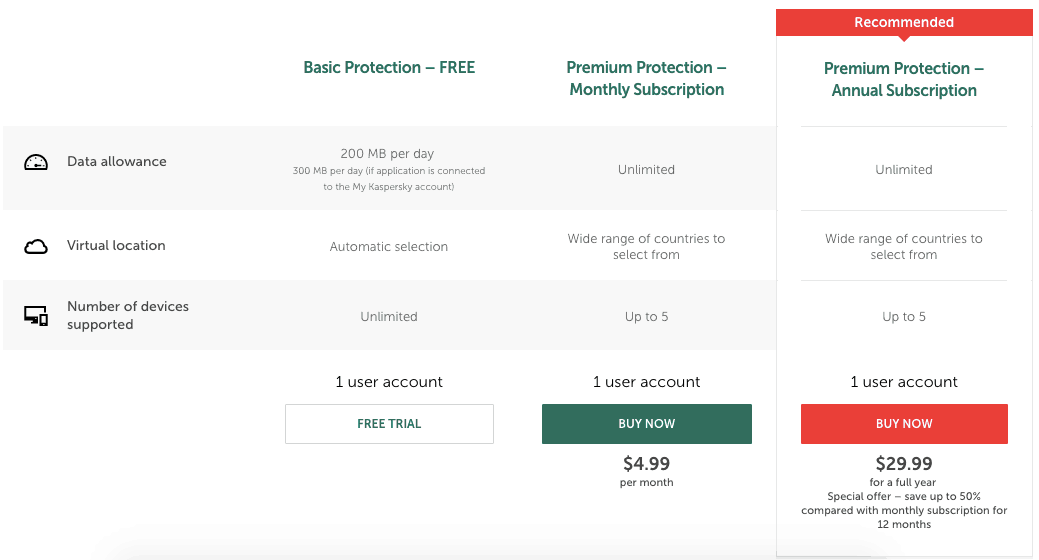Click 1 user account under Basic Protection
Viewport: 1039px width, 560px height.
pos(389,382)
